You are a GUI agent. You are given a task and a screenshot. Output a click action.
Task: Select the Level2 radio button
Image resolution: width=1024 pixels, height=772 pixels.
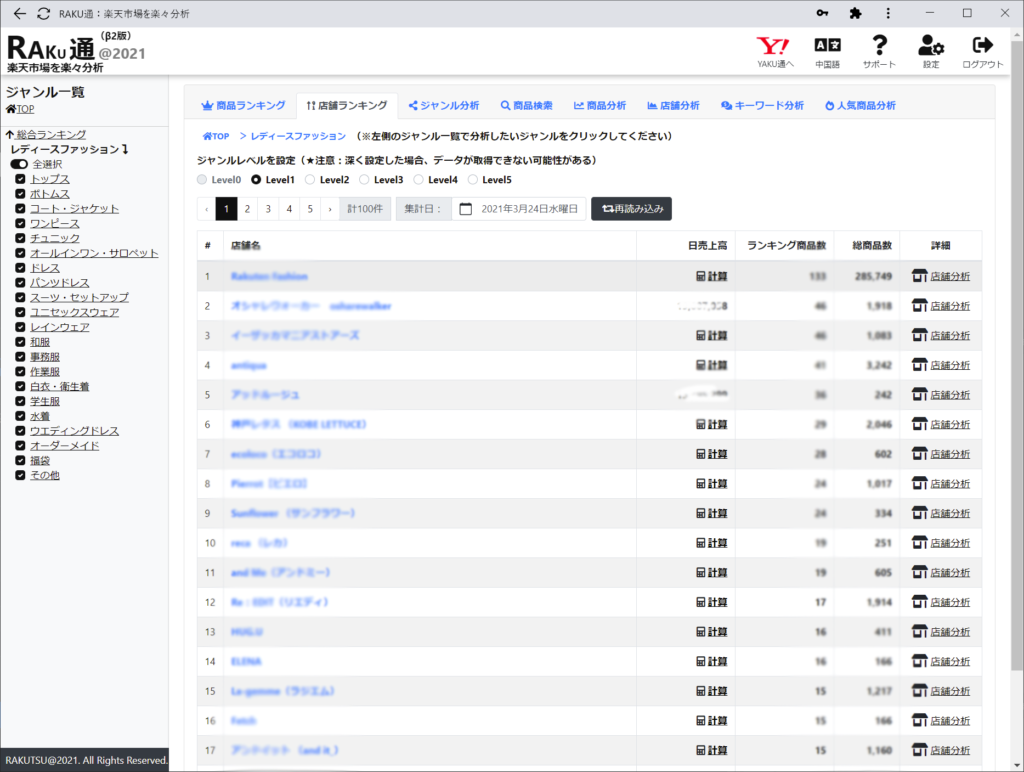(x=310, y=180)
